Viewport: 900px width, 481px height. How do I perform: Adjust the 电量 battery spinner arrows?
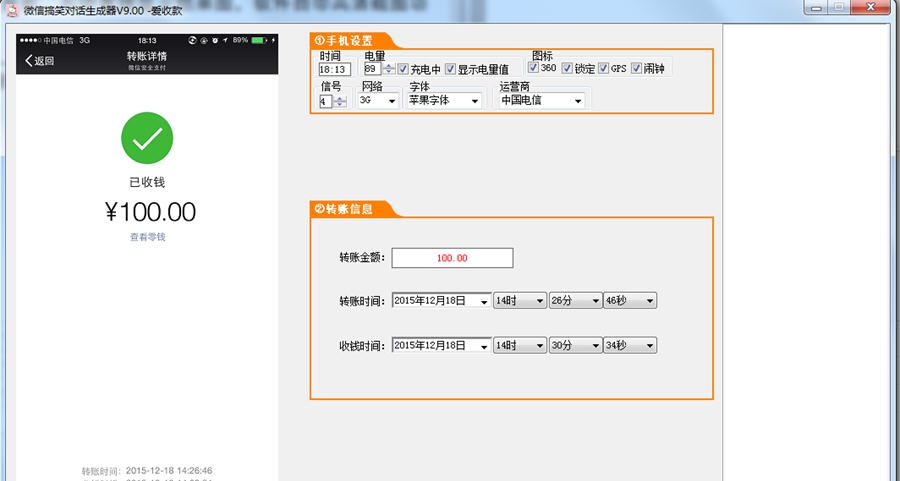pyautogui.click(x=389, y=69)
